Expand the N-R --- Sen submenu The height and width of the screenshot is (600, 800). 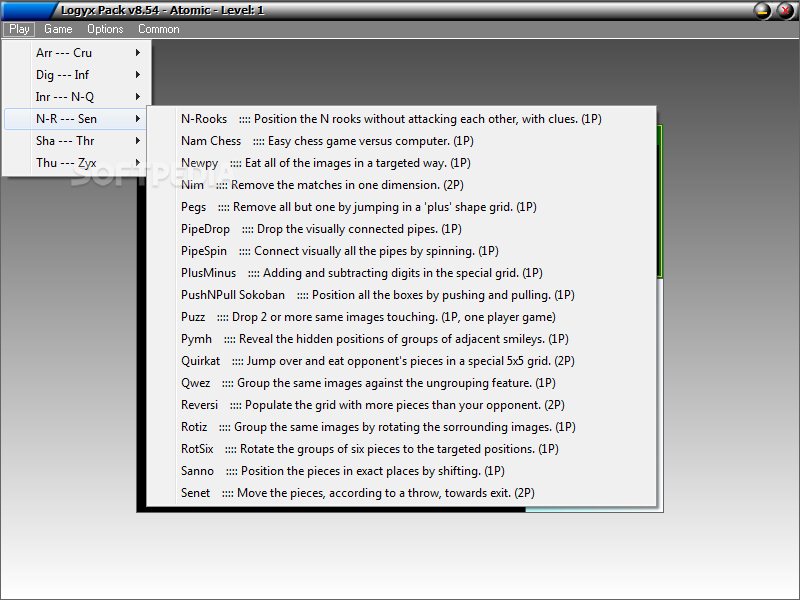[x=76, y=118]
